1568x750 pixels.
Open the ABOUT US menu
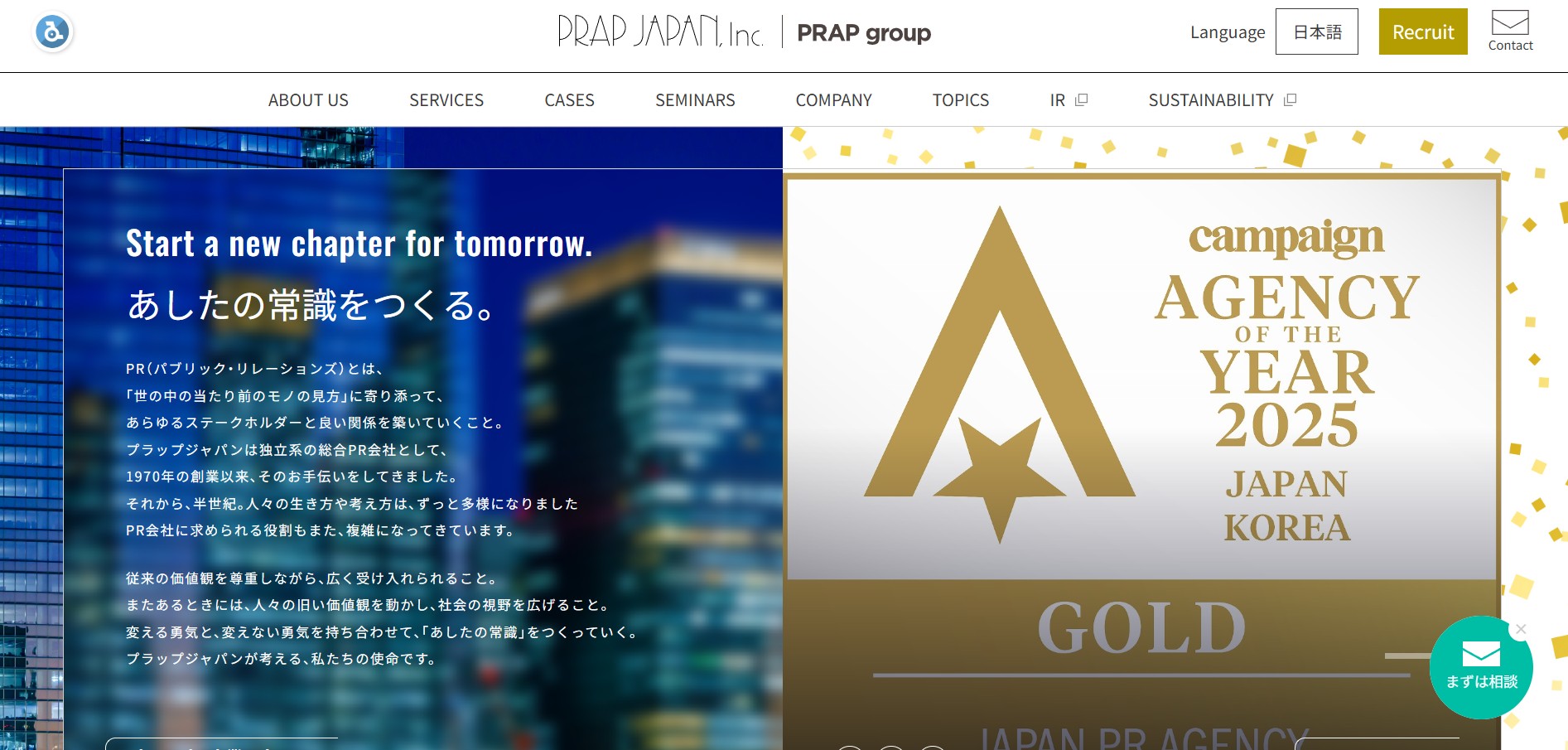(308, 100)
